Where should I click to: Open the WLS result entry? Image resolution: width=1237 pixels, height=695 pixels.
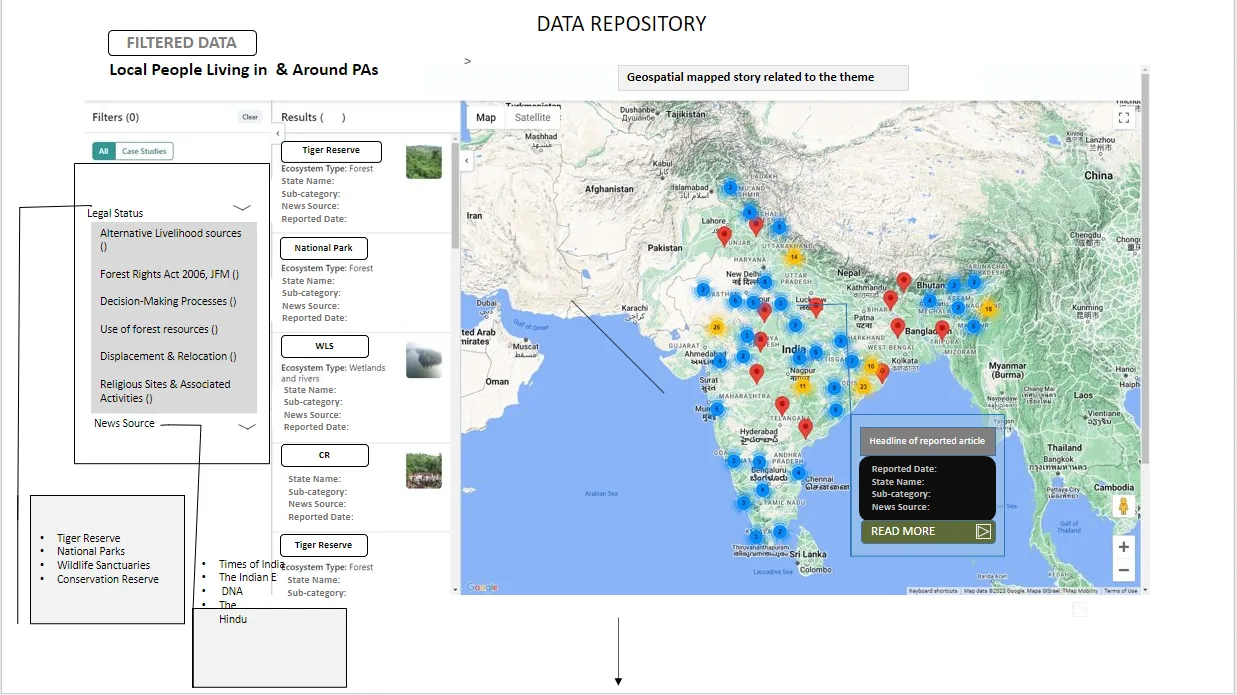pyautogui.click(x=324, y=346)
